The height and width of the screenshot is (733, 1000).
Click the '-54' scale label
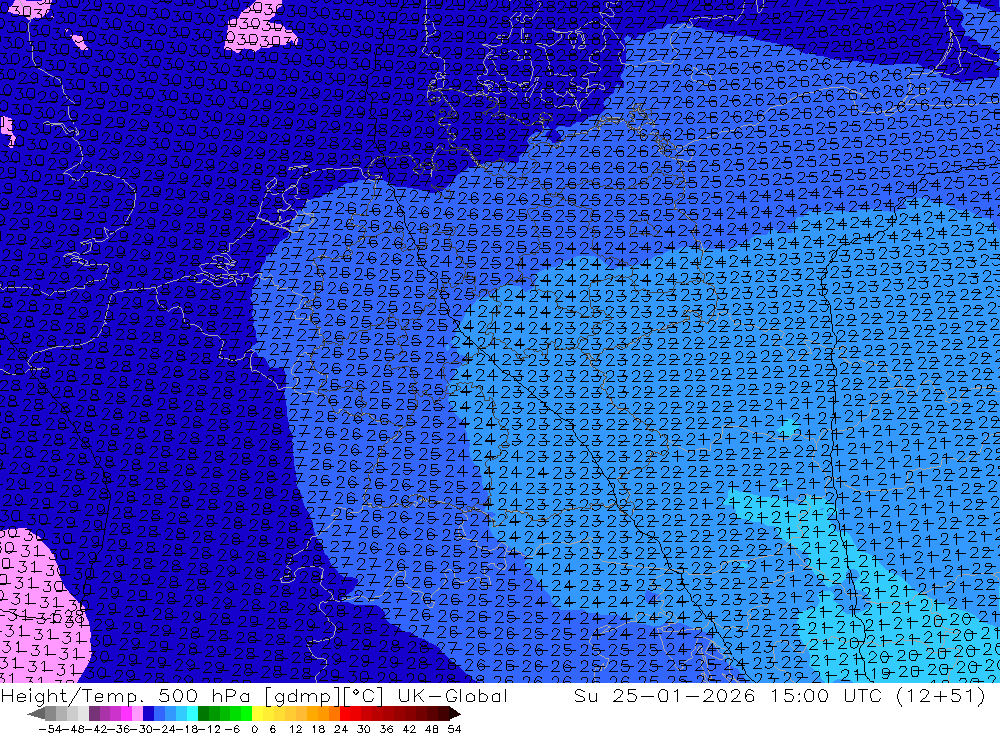click(50, 729)
